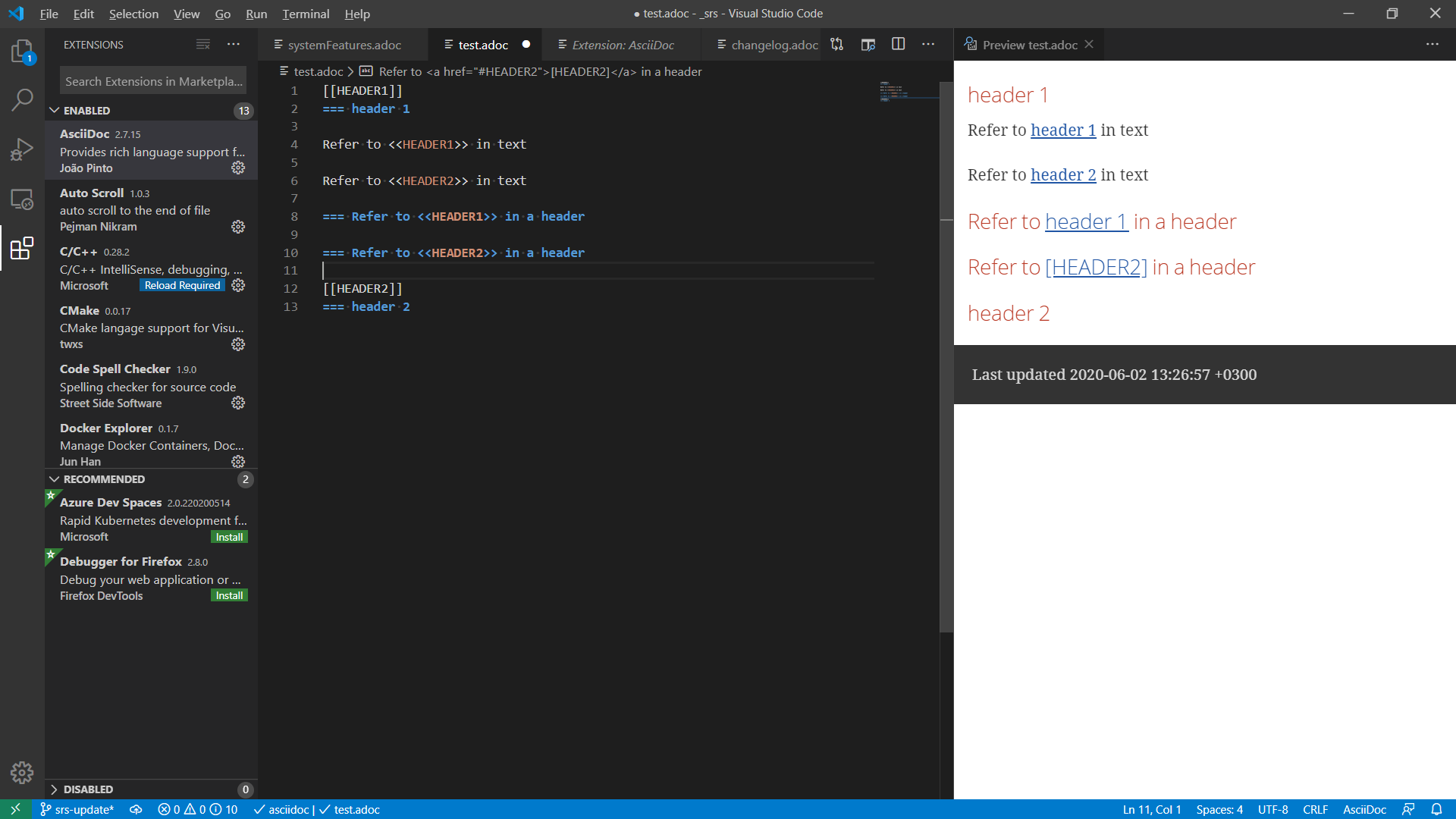Open the Search view icon
This screenshot has width=1456, height=819.
pyautogui.click(x=22, y=99)
